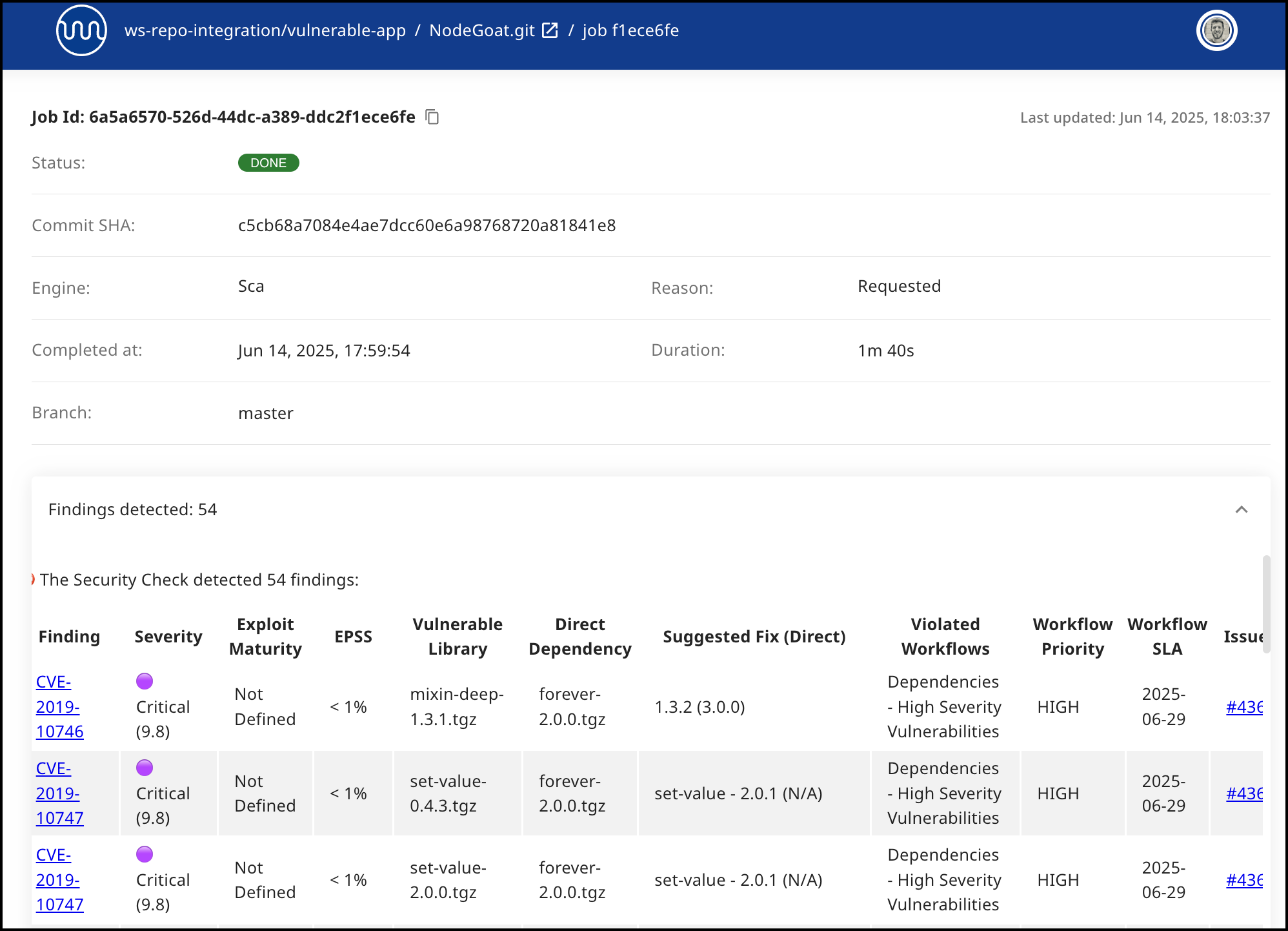Screen dimensions: 1288x931
Task: Click purple severity dot for set-value-2.0.0
Action: pos(145,854)
